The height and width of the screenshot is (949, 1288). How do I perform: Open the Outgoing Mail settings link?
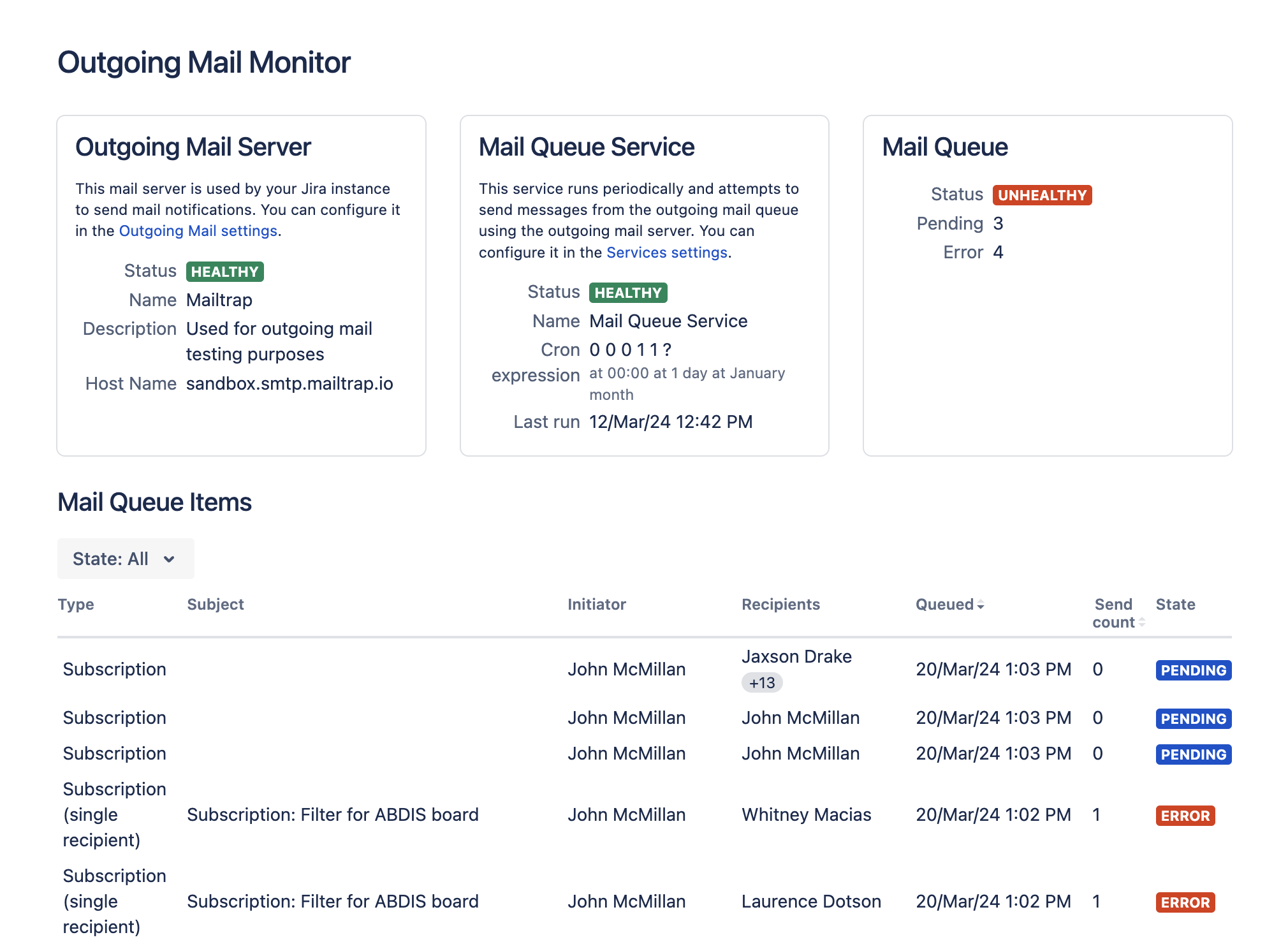[x=198, y=231]
